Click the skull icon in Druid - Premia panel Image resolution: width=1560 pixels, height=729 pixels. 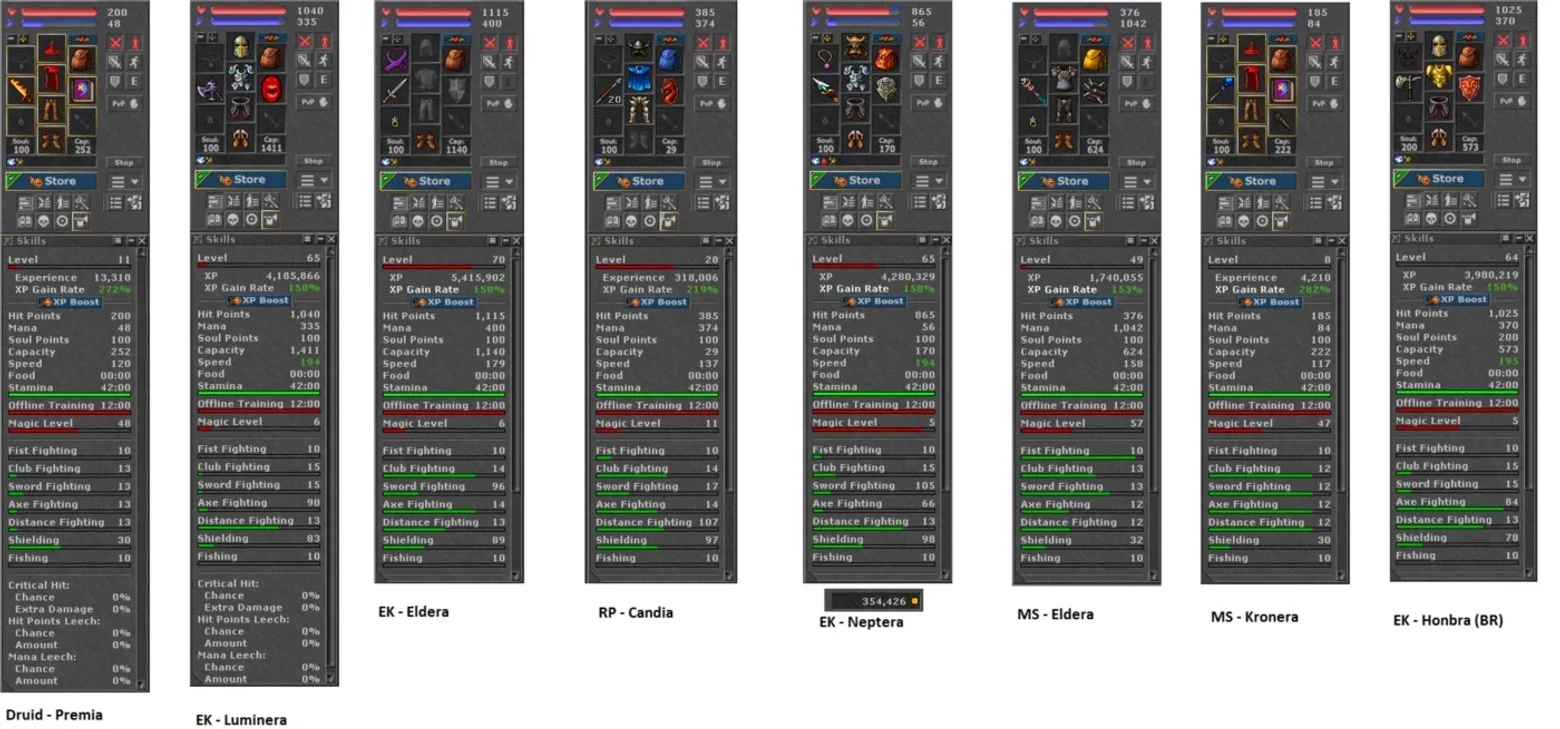tap(43, 220)
